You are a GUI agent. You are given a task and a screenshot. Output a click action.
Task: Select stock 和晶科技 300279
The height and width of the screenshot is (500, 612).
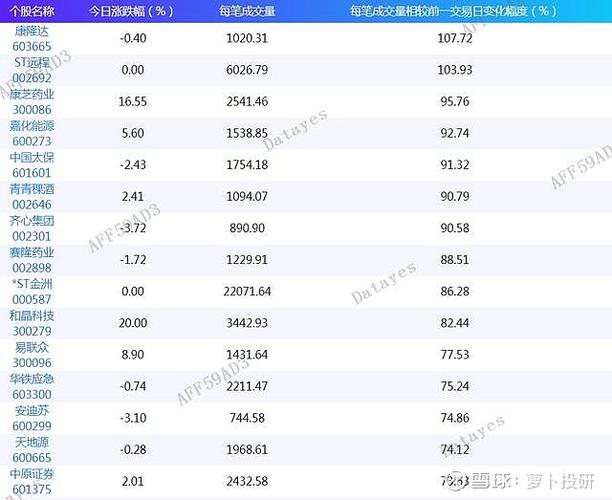point(32,323)
